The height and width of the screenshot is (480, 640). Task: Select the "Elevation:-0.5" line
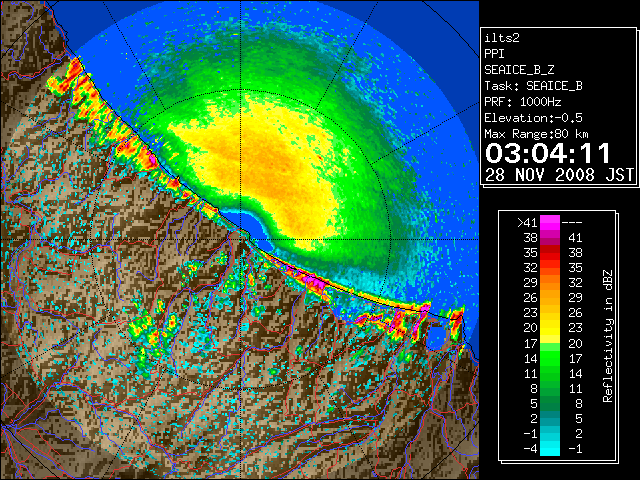[x=533, y=118]
